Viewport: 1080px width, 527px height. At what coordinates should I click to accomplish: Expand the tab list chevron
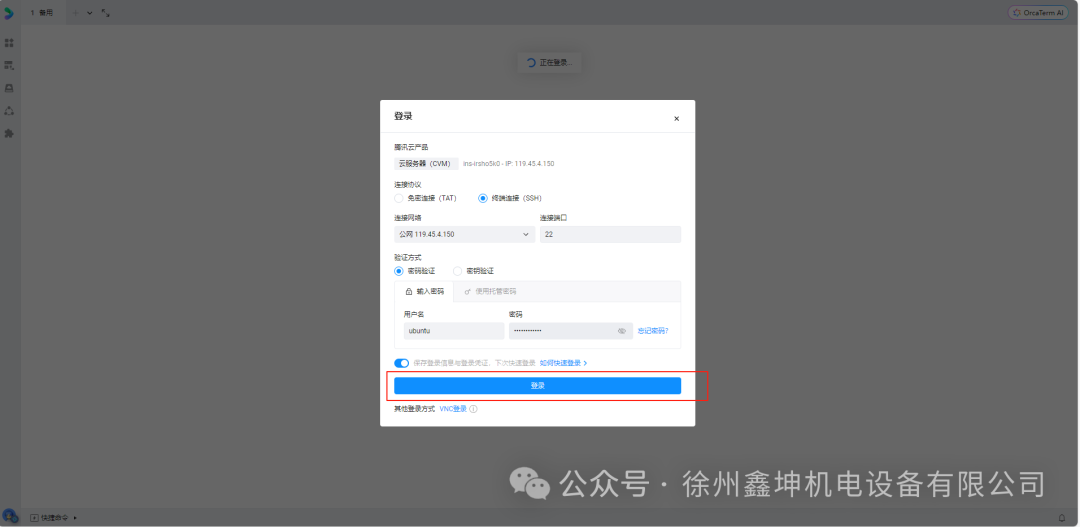[x=90, y=13]
